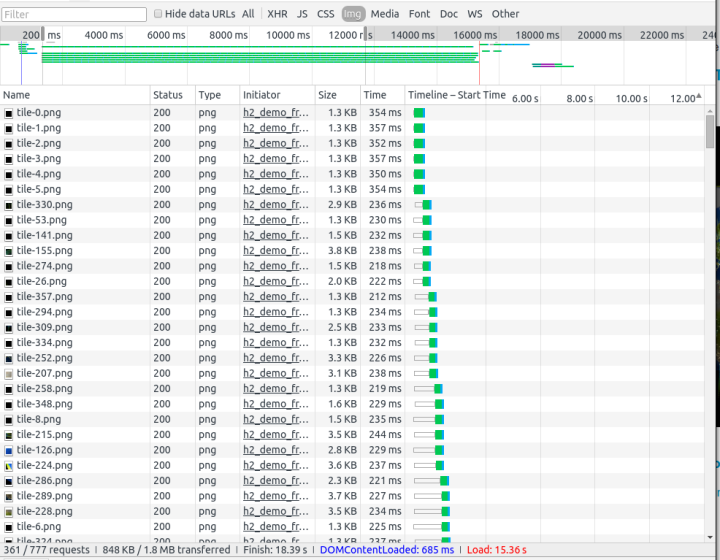Select the CSS filter

(326, 14)
